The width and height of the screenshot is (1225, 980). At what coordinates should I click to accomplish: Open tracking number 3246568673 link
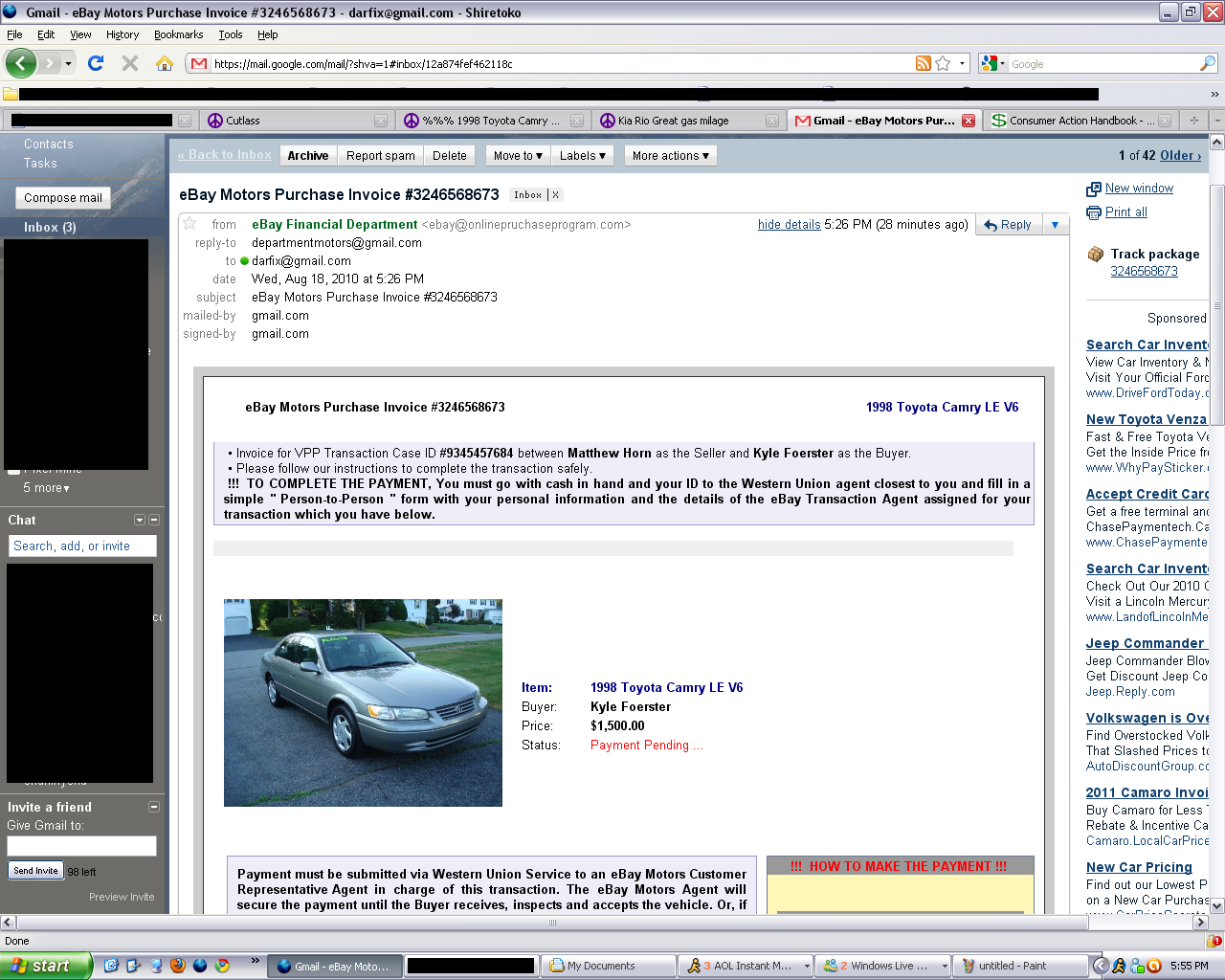tap(1144, 272)
